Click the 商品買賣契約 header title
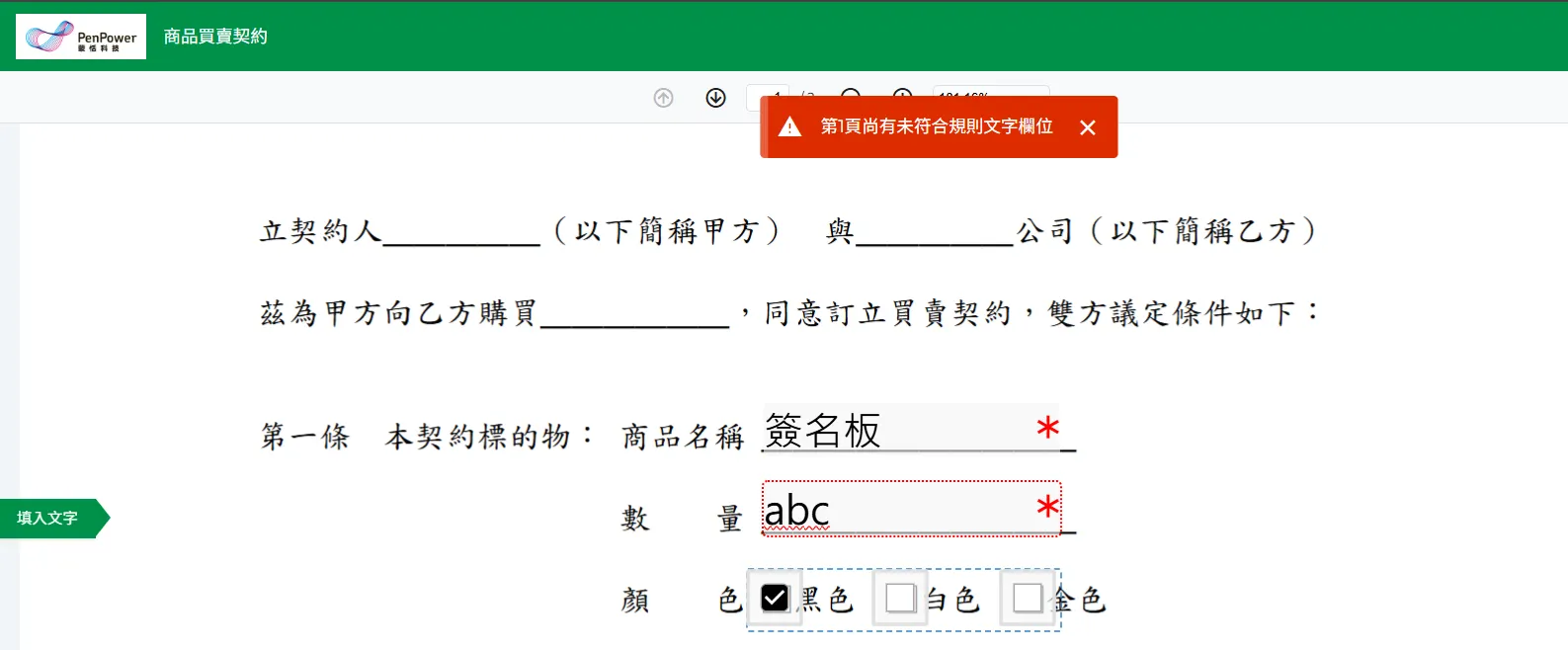The width and height of the screenshot is (1568, 650). (x=215, y=37)
